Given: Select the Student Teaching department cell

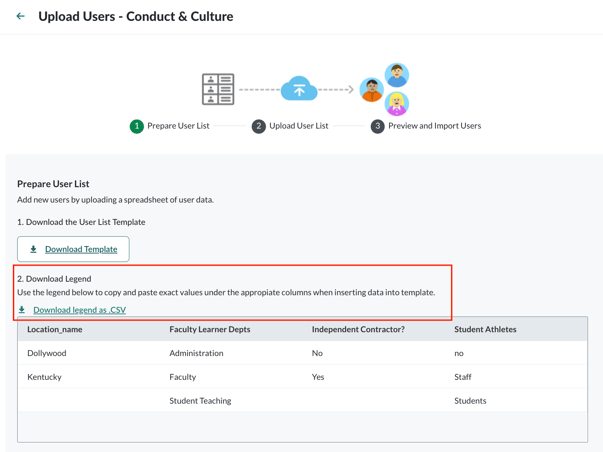Looking at the screenshot, I should click(x=200, y=401).
